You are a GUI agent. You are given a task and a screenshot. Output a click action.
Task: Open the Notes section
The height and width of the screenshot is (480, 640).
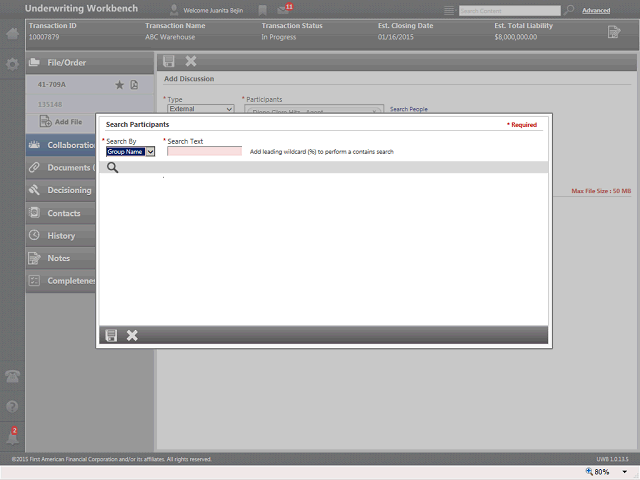click(x=61, y=258)
